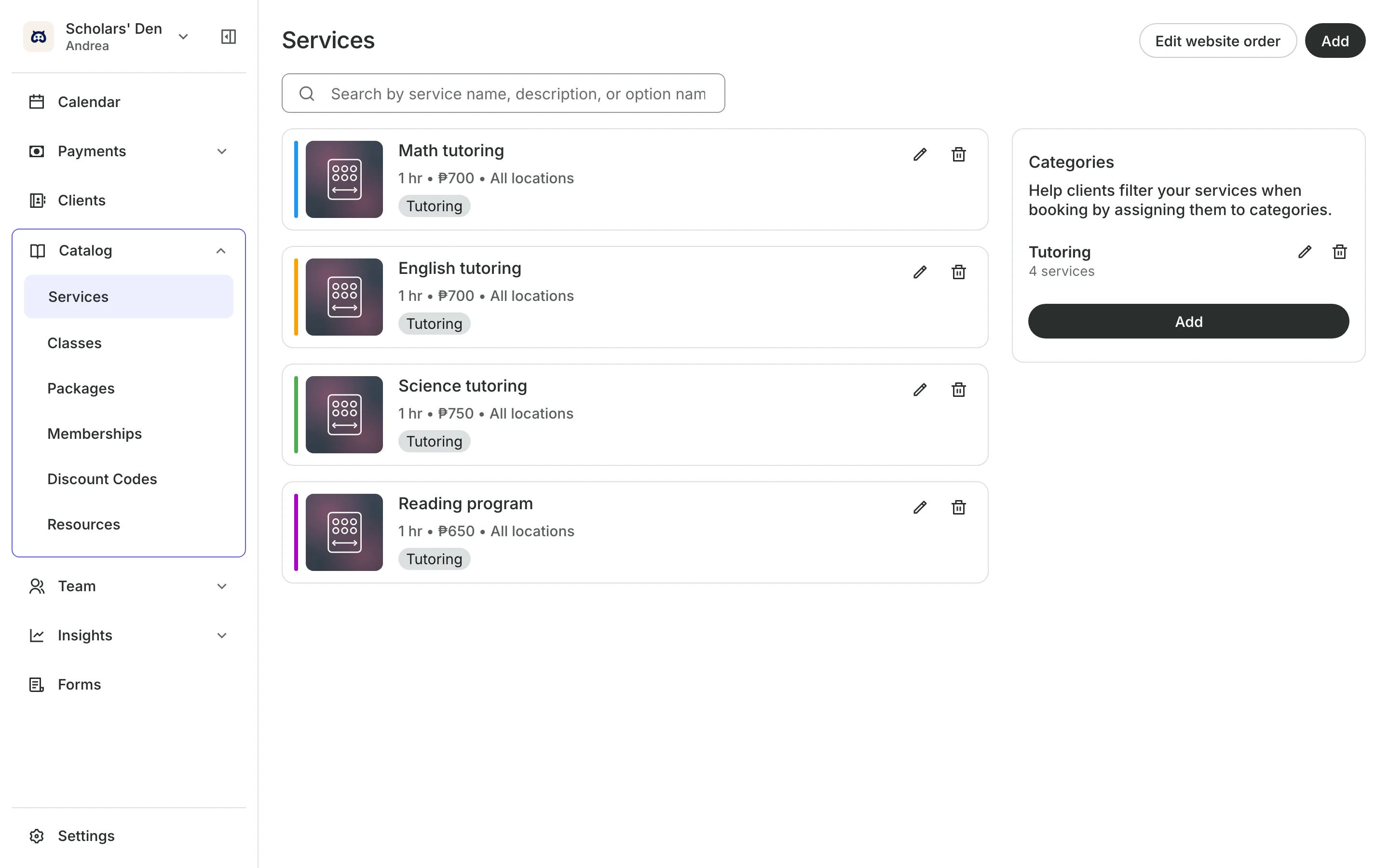The width and height of the screenshot is (1389, 868).
Task: Edit the Math tutoring service
Action: [920, 154]
